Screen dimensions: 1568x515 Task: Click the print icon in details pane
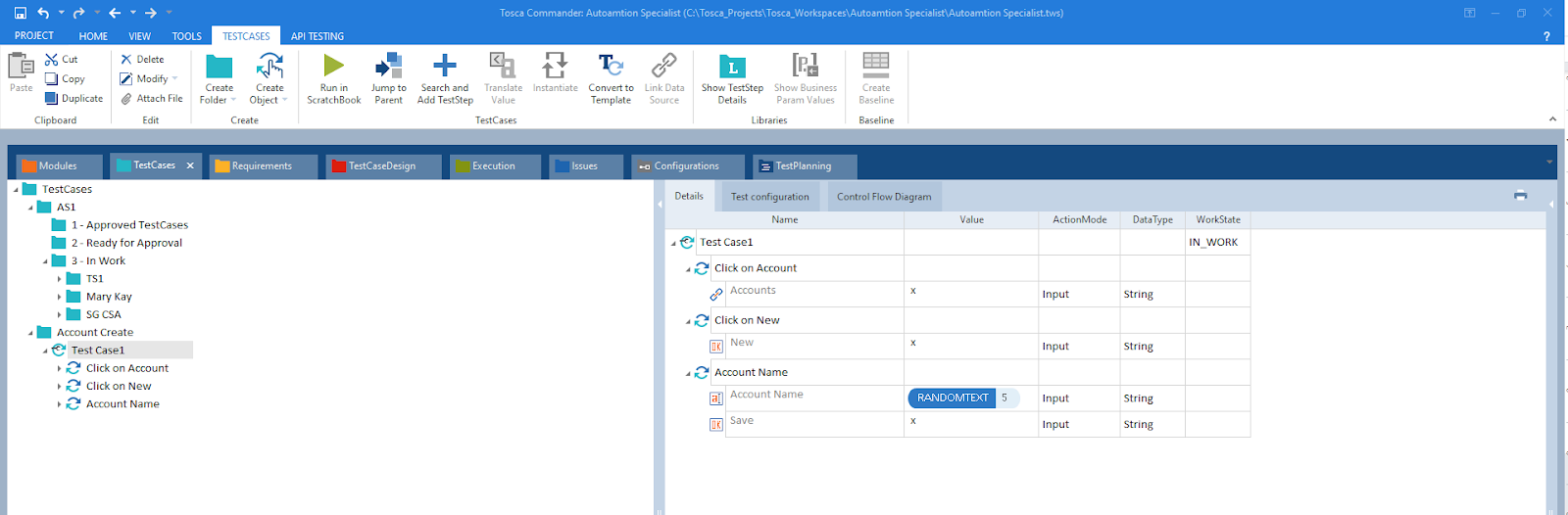[1520, 195]
